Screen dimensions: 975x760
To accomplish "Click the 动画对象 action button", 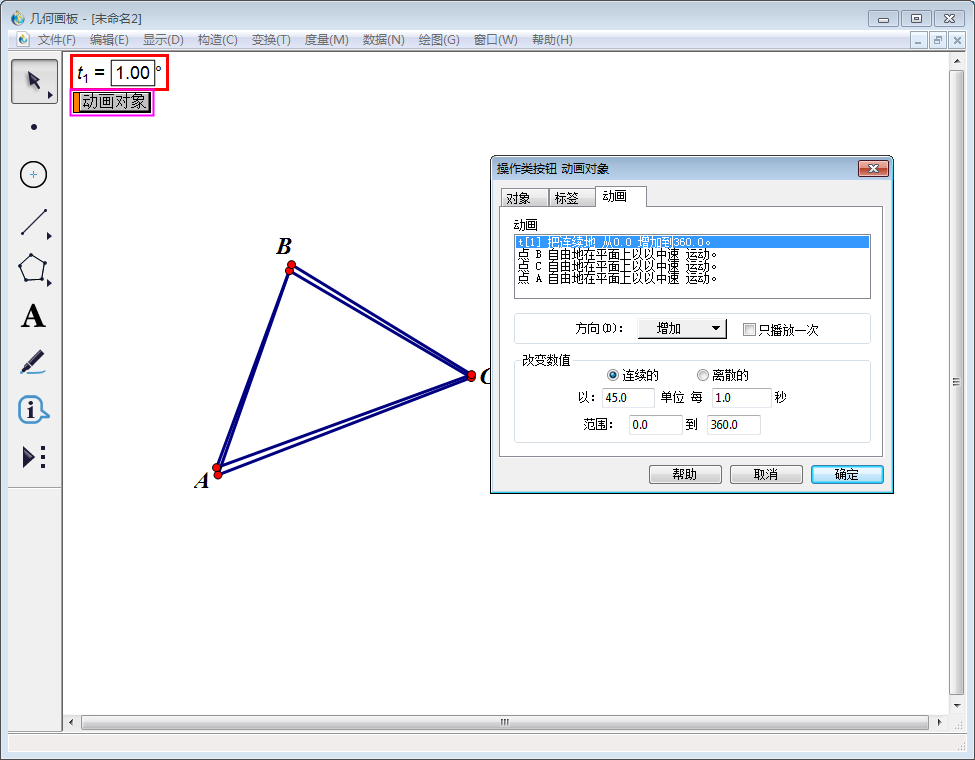I will pyautogui.click(x=112, y=102).
